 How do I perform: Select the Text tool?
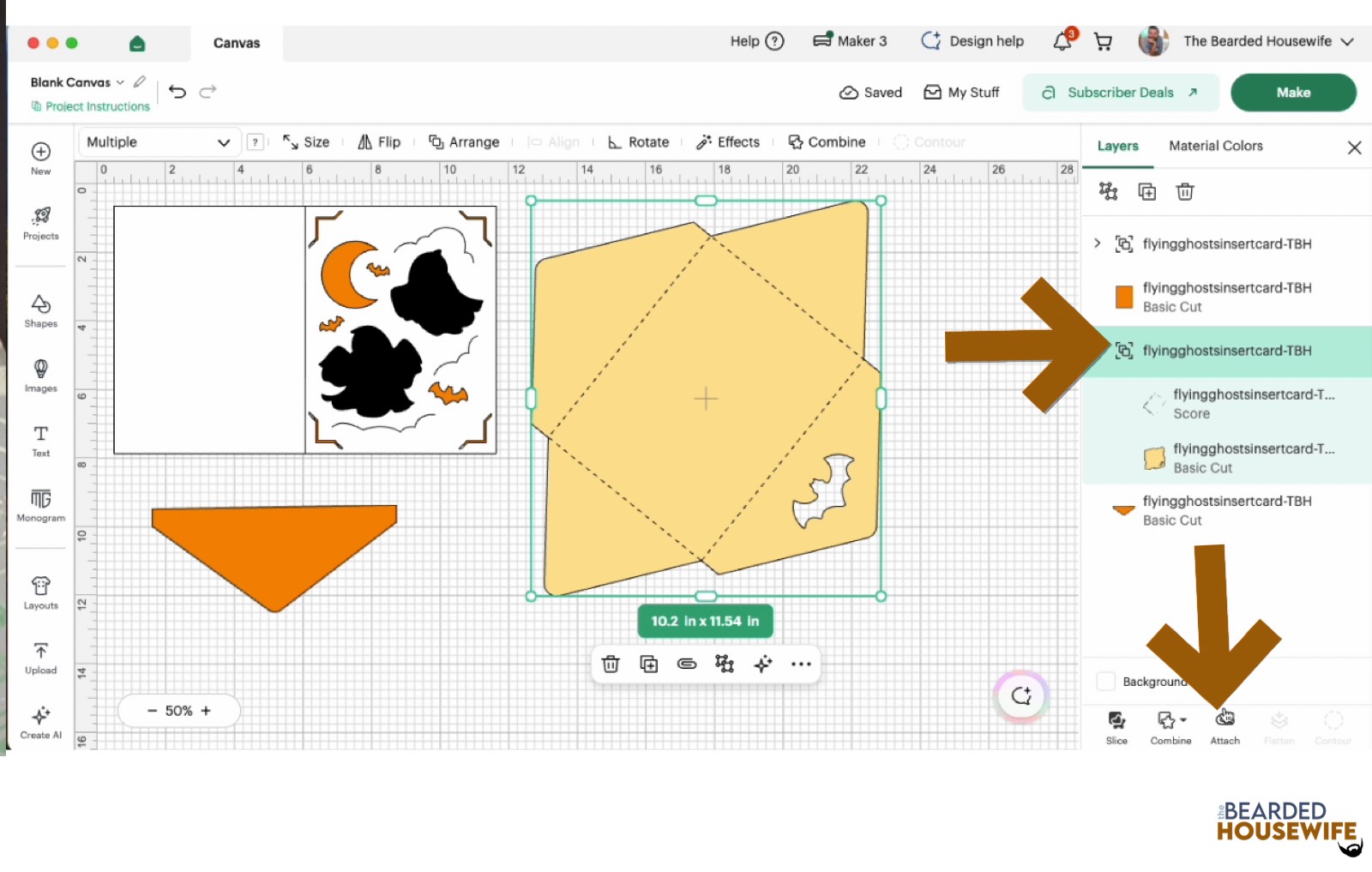coord(40,440)
